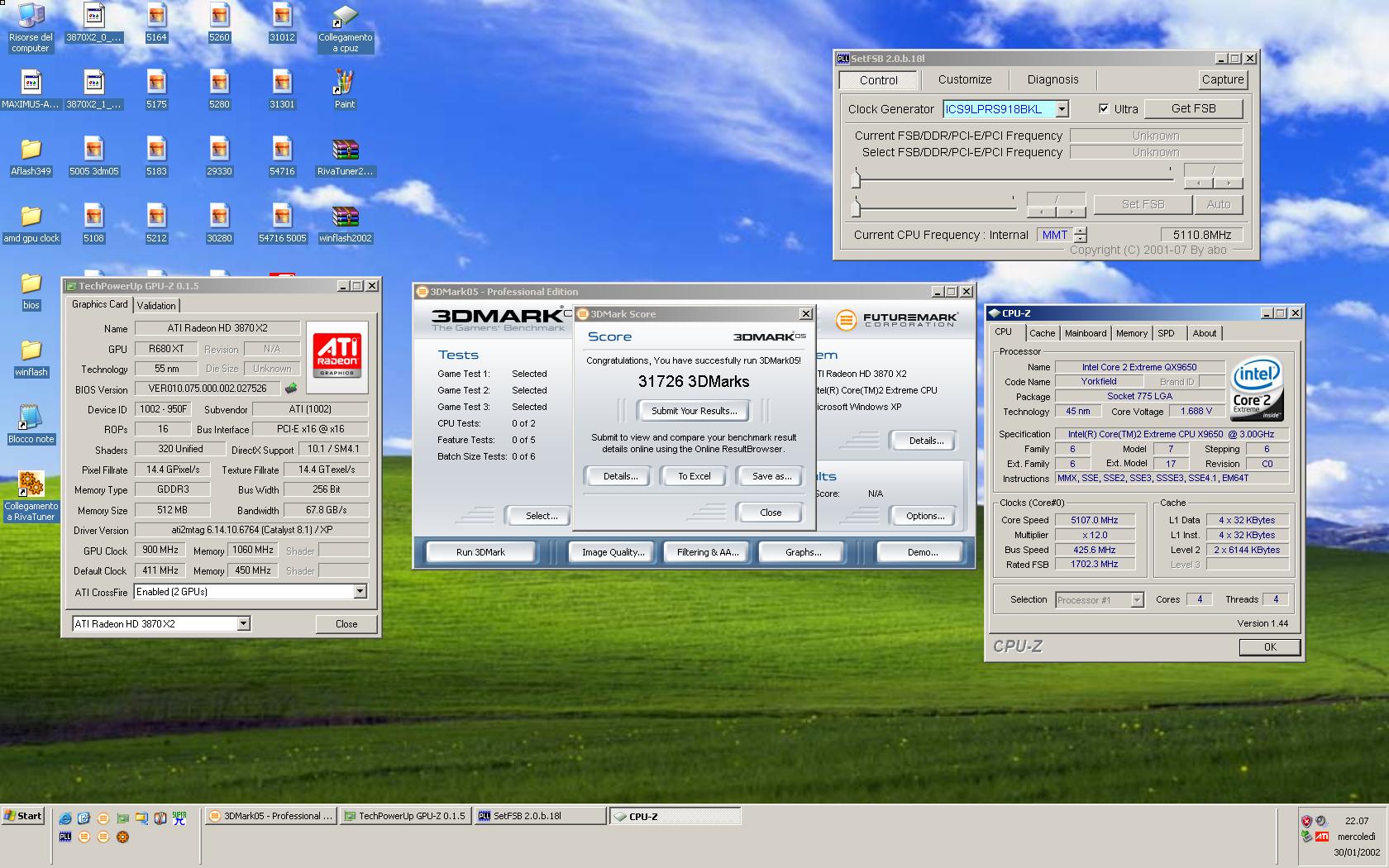Open the Paint desktop shortcut

pos(345,89)
